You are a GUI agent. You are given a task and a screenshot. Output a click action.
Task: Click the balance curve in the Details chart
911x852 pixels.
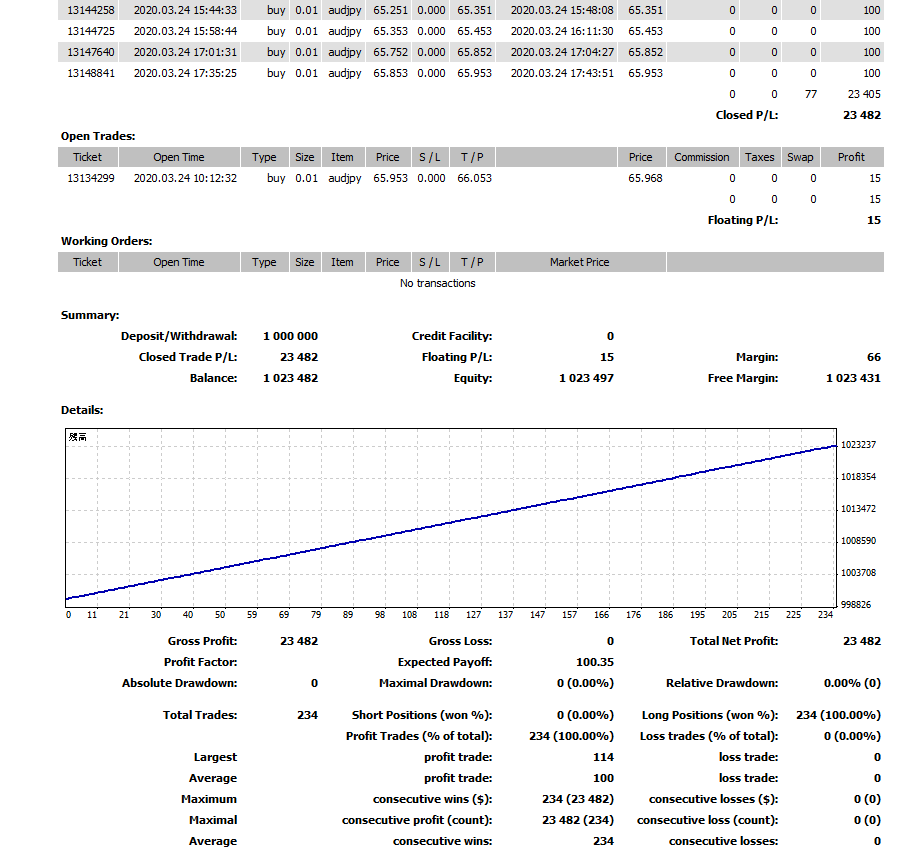tap(450, 522)
